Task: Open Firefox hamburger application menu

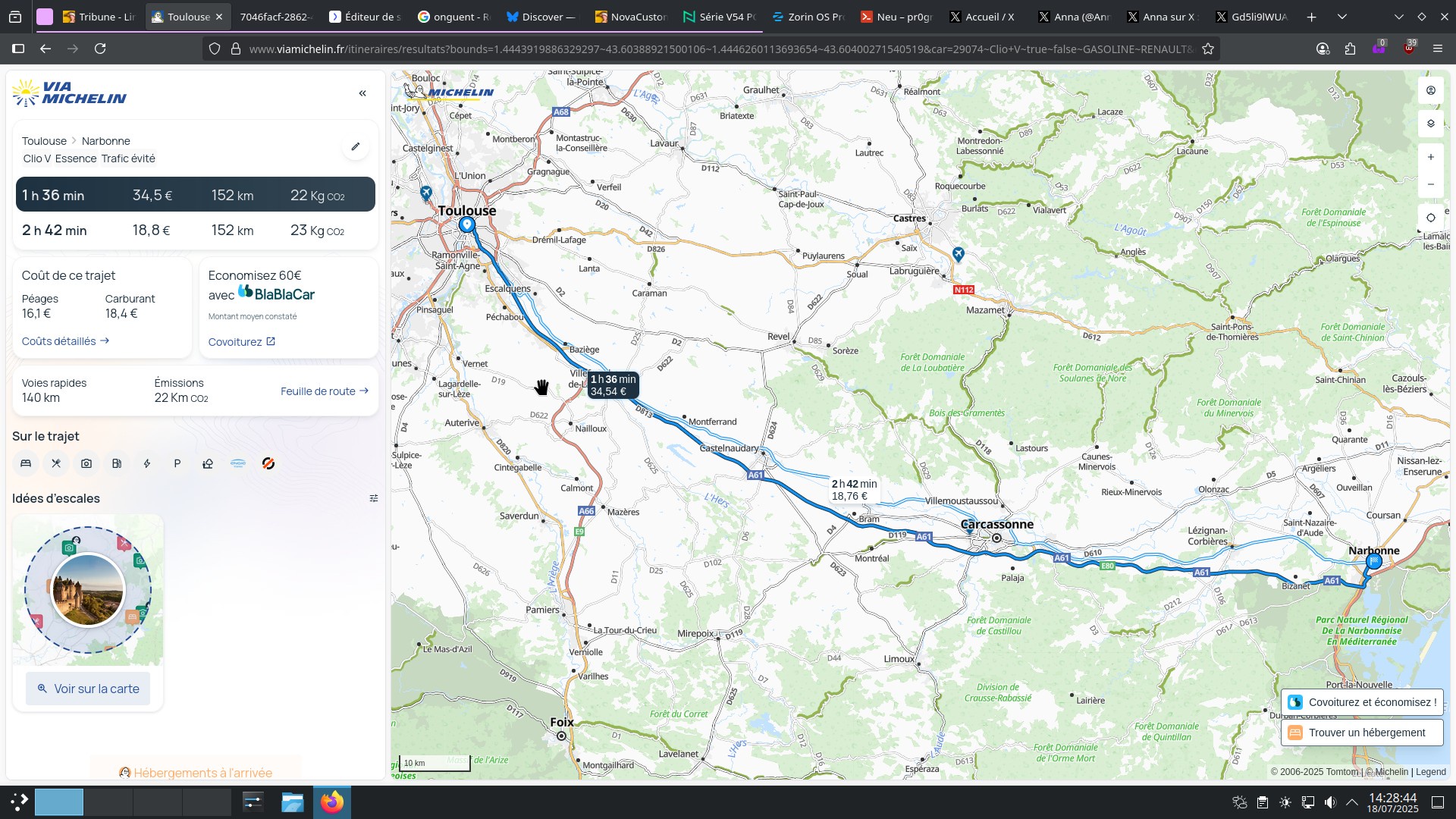Action: coord(1438,49)
